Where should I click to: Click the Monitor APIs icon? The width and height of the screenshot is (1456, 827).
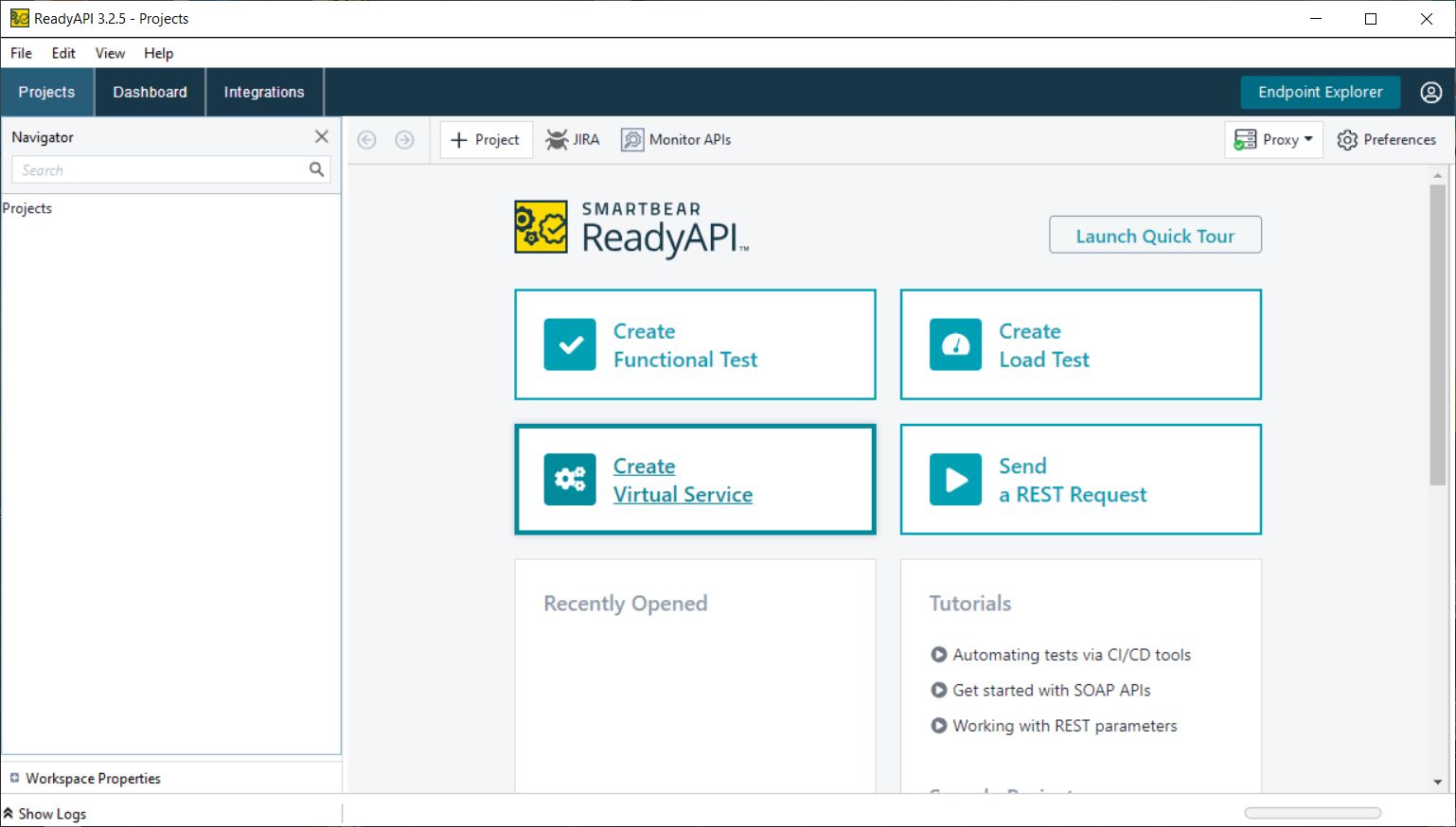tap(630, 139)
